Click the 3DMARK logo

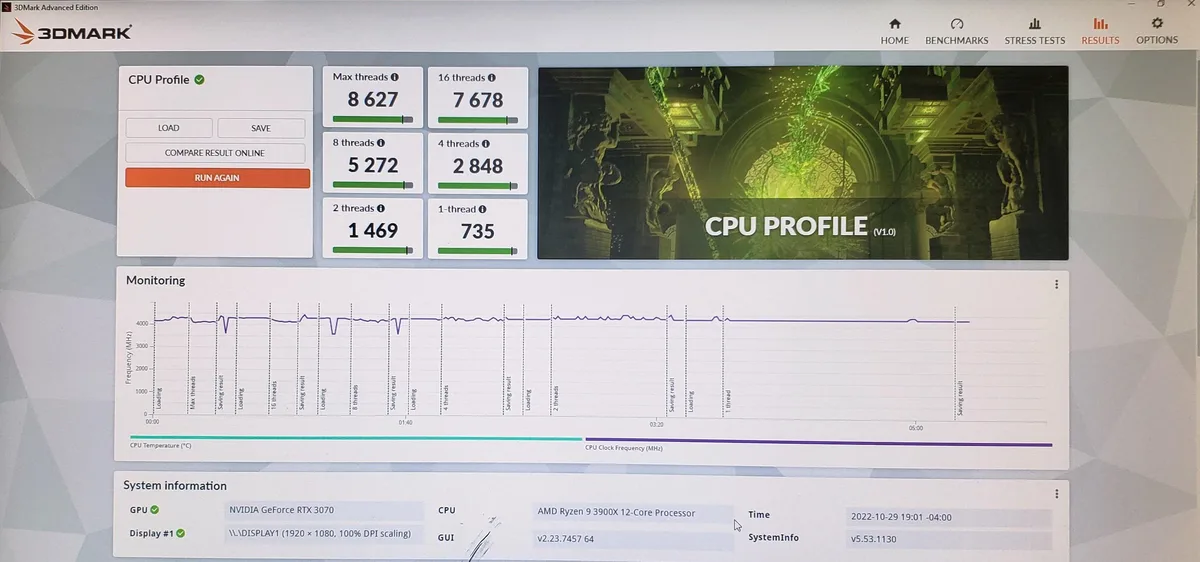[x=72, y=32]
